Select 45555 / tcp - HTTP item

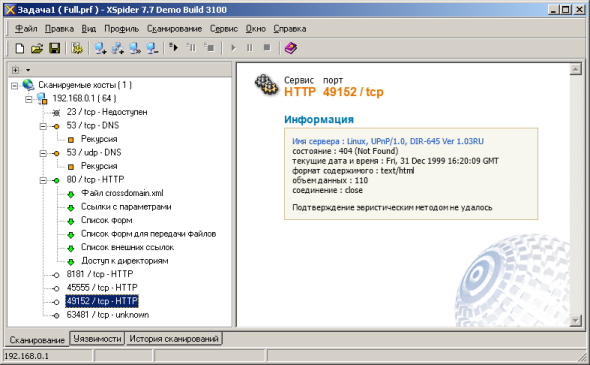(x=102, y=287)
